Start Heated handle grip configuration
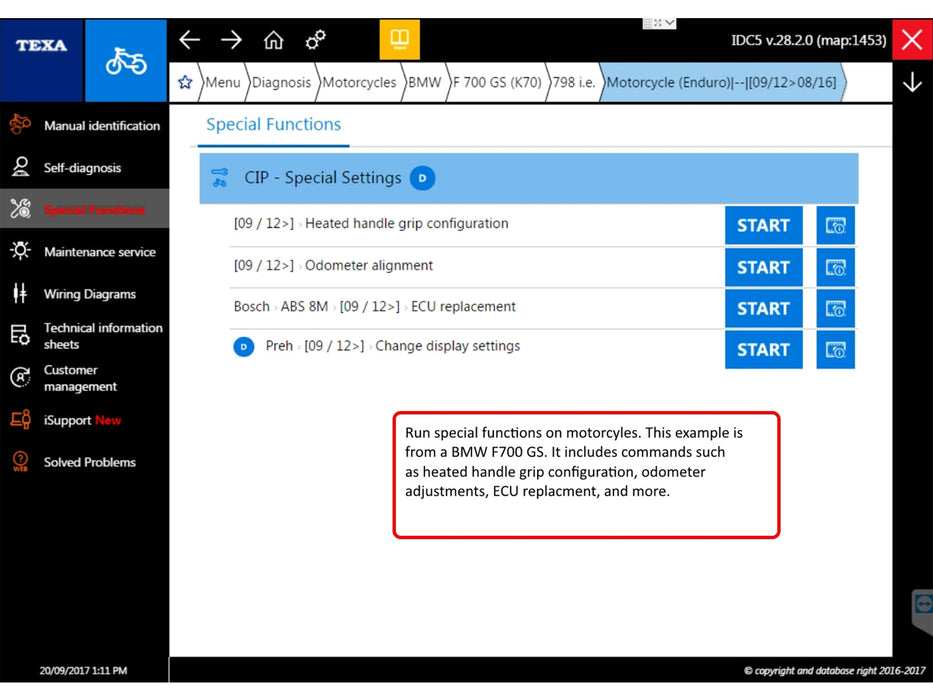 tap(763, 226)
